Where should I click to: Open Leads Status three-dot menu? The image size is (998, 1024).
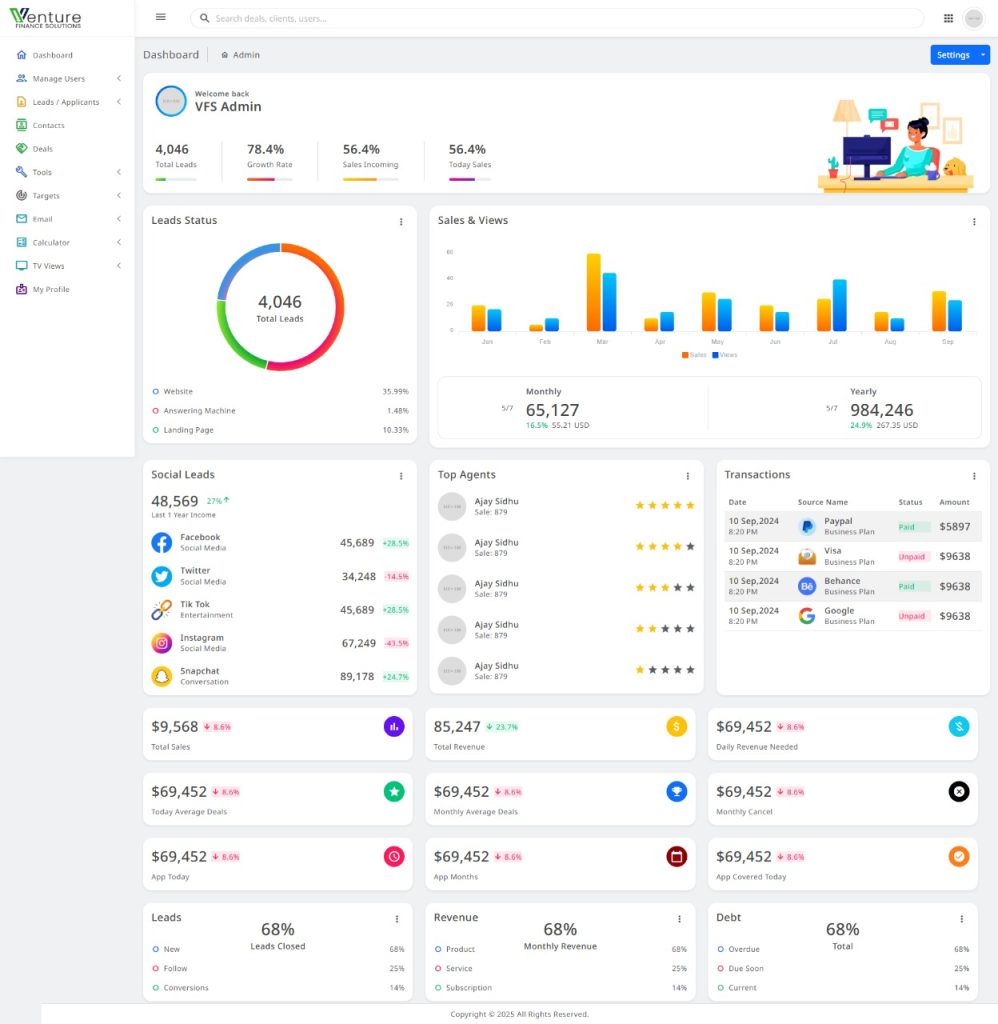pyautogui.click(x=401, y=221)
